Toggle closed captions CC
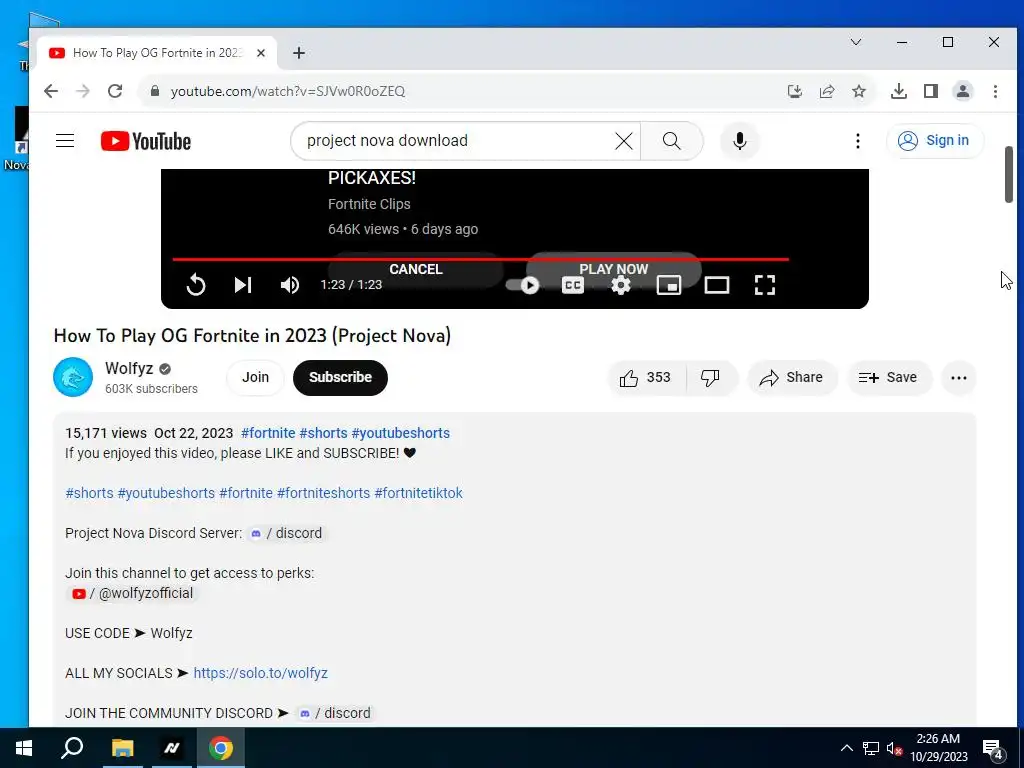The image size is (1024, 768). click(573, 285)
